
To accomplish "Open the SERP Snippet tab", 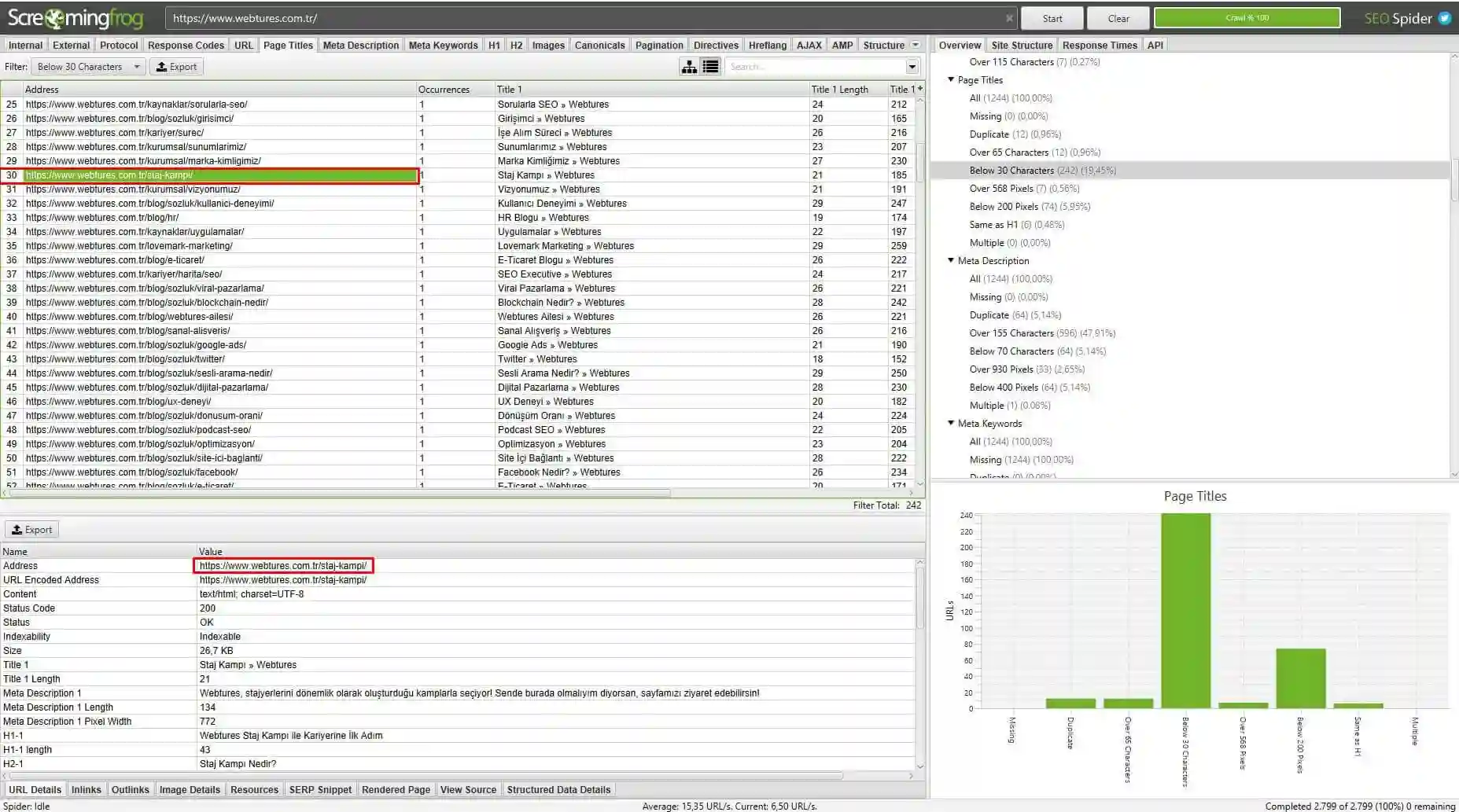I will point(320,789).
